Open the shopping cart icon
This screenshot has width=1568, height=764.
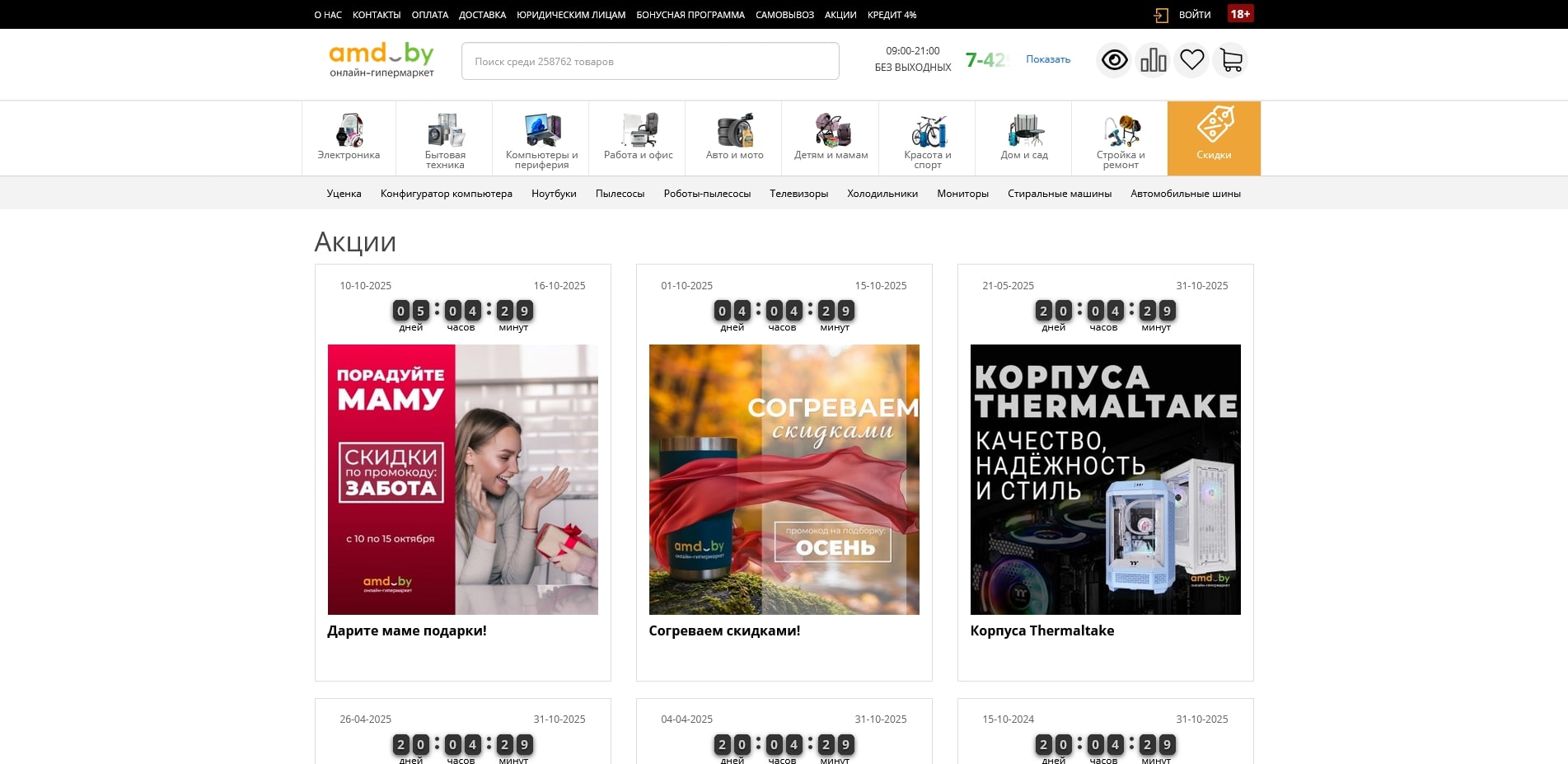click(1230, 59)
